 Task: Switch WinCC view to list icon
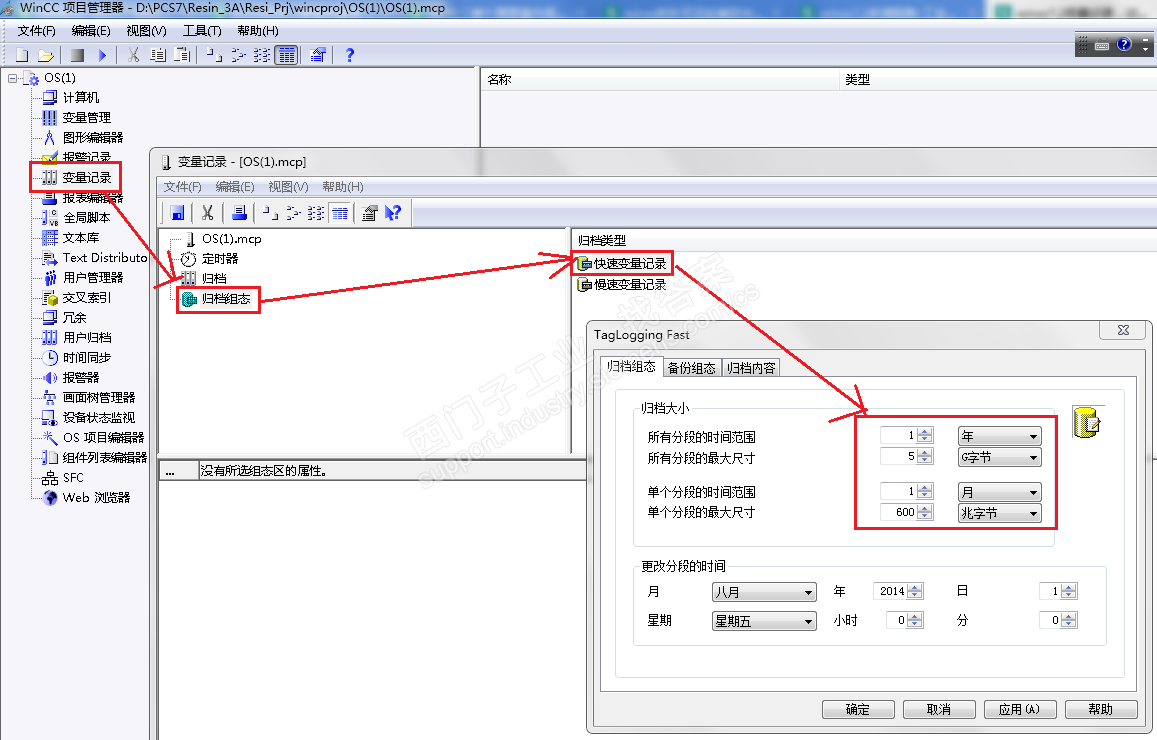262,55
